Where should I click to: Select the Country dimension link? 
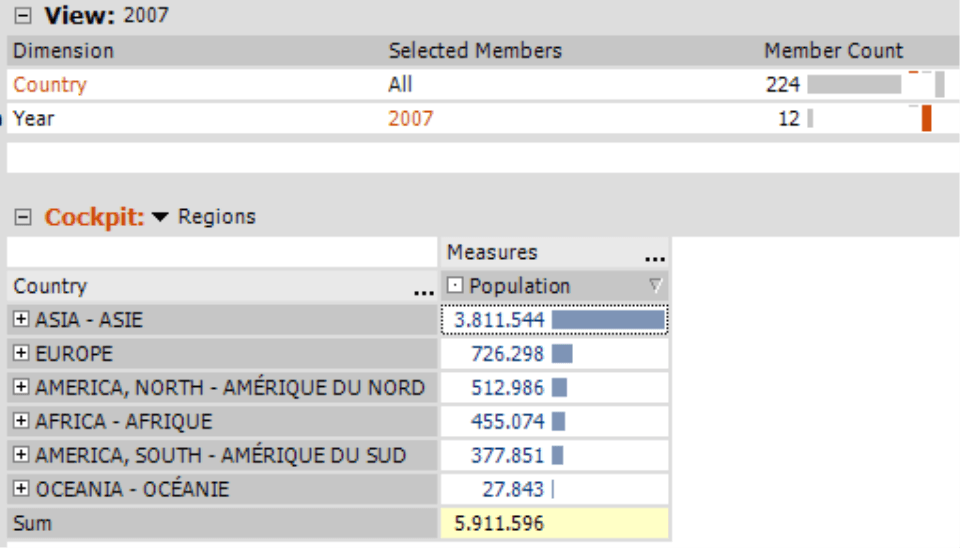click(x=50, y=84)
